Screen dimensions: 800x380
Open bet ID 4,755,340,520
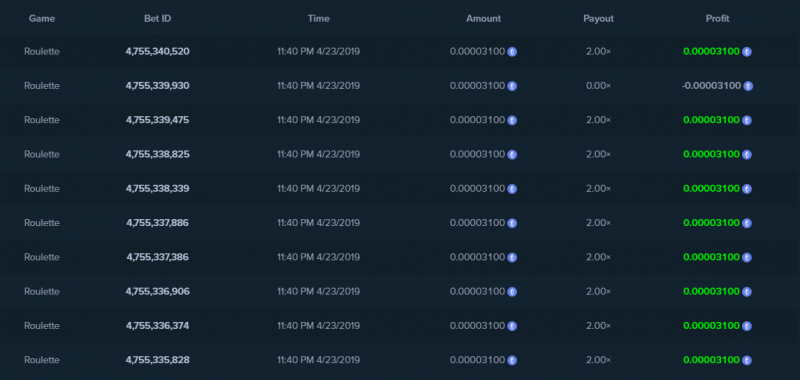(158, 51)
